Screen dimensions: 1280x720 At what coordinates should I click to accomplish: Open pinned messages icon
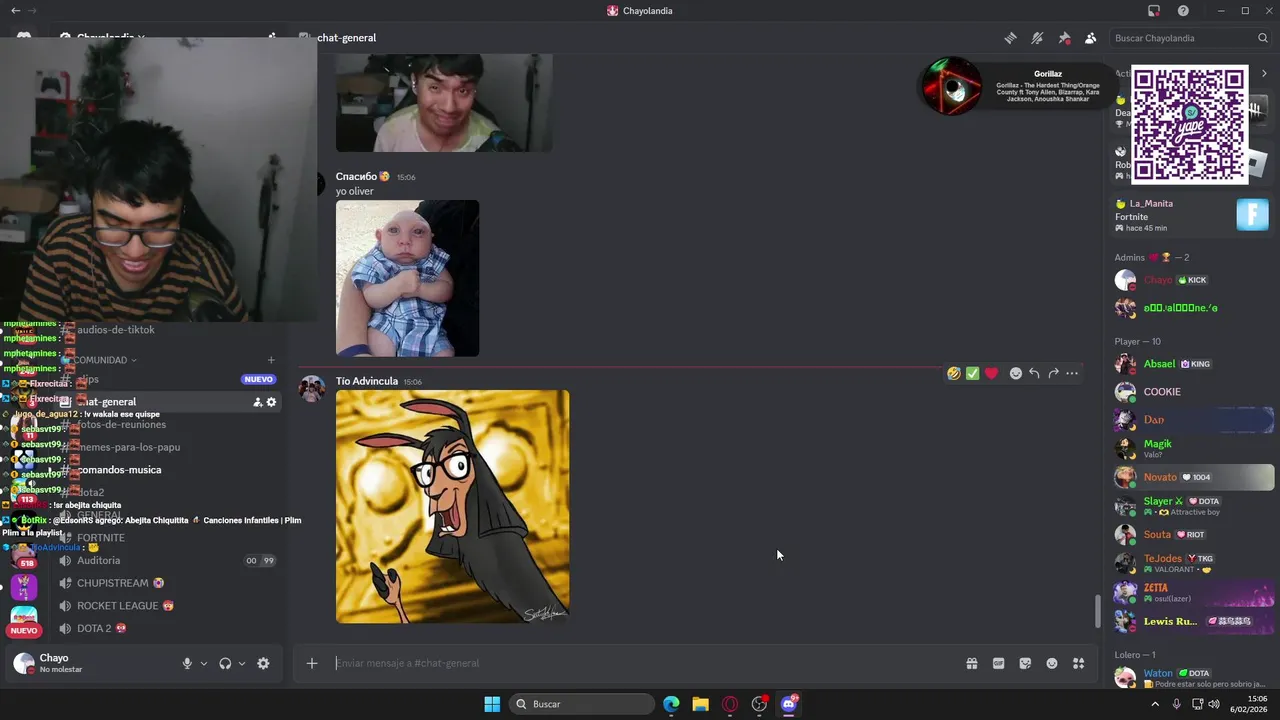(x=1064, y=38)
